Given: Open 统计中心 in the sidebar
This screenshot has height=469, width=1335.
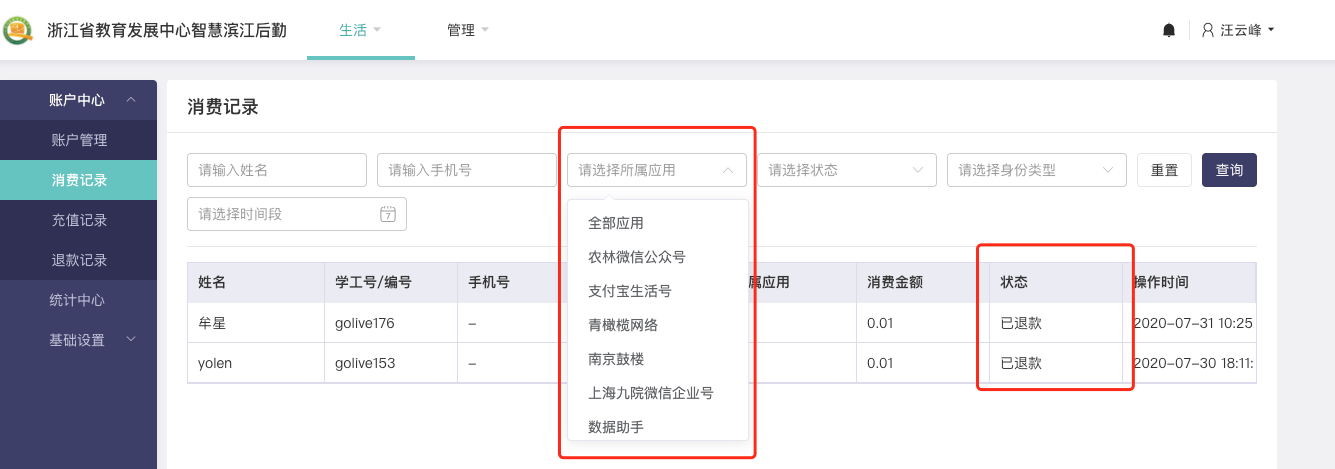Looking at the screenshot, I should pyautogui.click(x=79, y=300).
